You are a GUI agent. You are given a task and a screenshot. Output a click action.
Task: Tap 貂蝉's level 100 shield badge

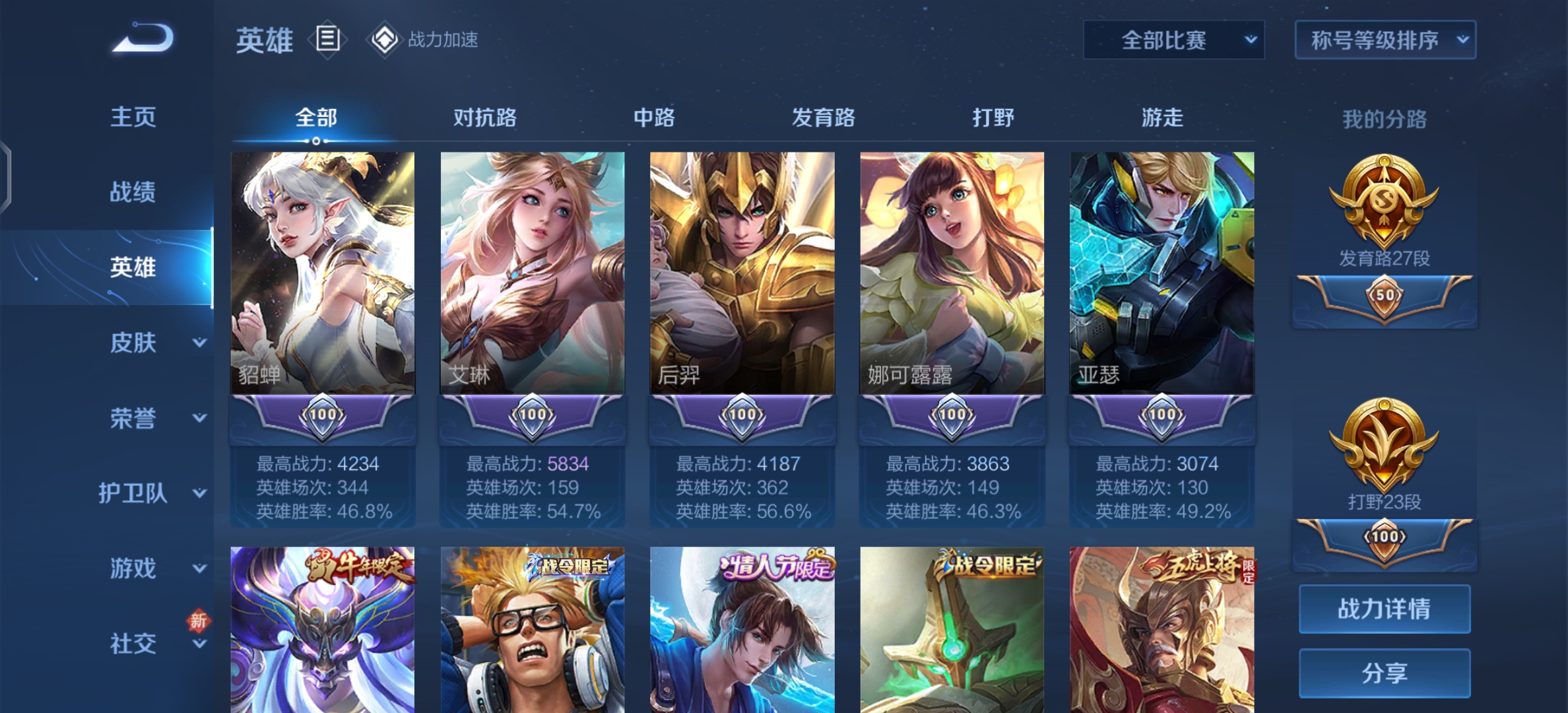click(323, 415)
